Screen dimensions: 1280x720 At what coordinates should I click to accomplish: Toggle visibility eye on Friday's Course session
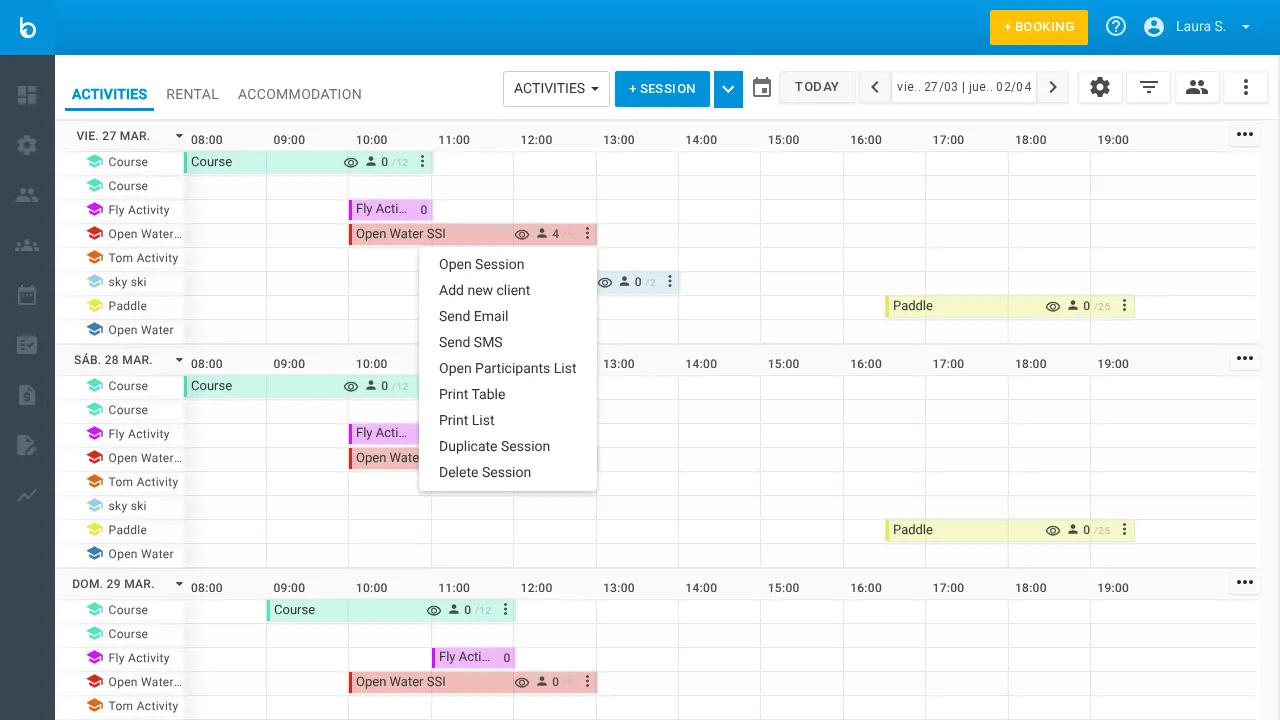351,162
